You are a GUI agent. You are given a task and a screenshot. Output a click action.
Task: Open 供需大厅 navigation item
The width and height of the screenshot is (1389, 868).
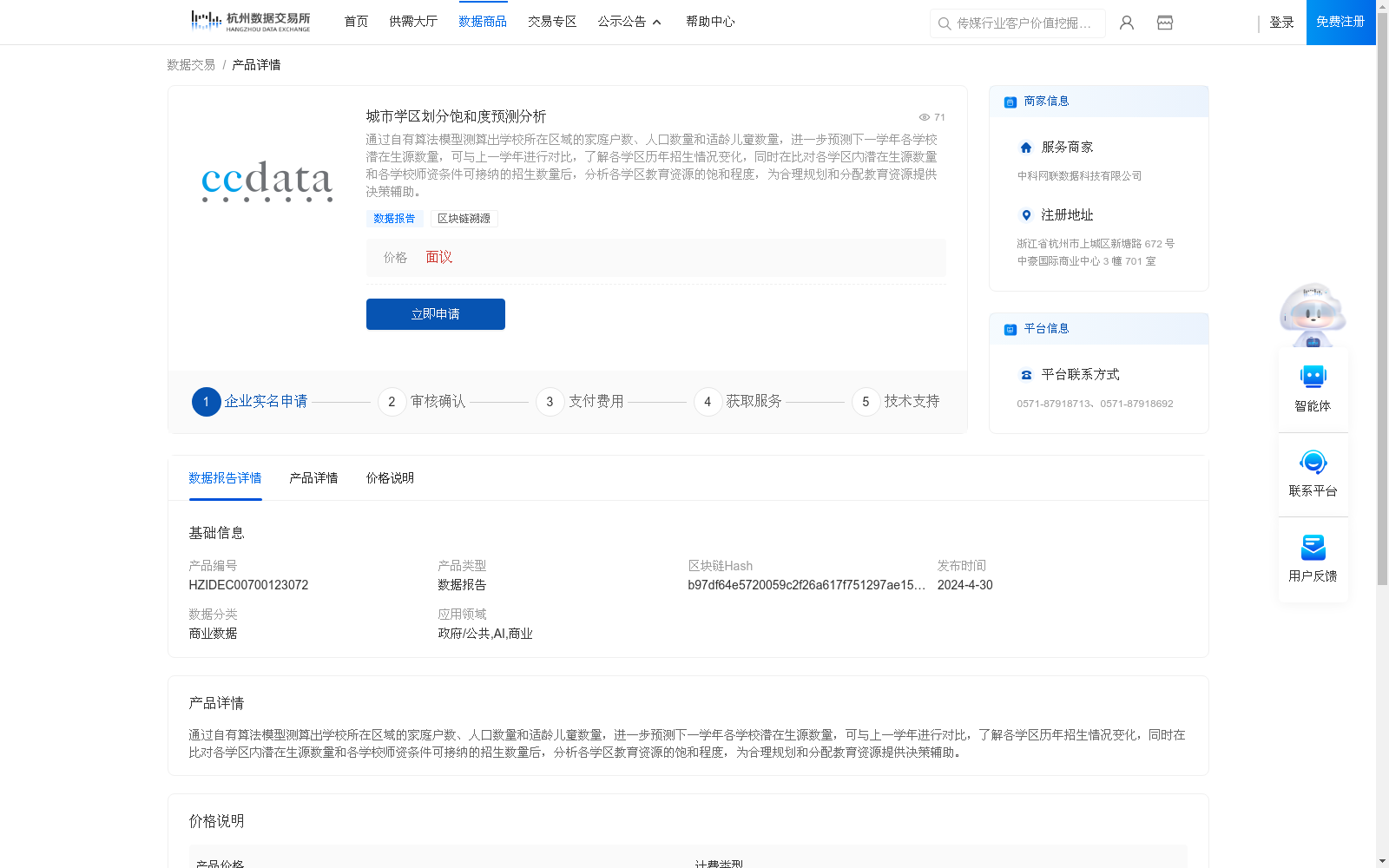point(413,22)
